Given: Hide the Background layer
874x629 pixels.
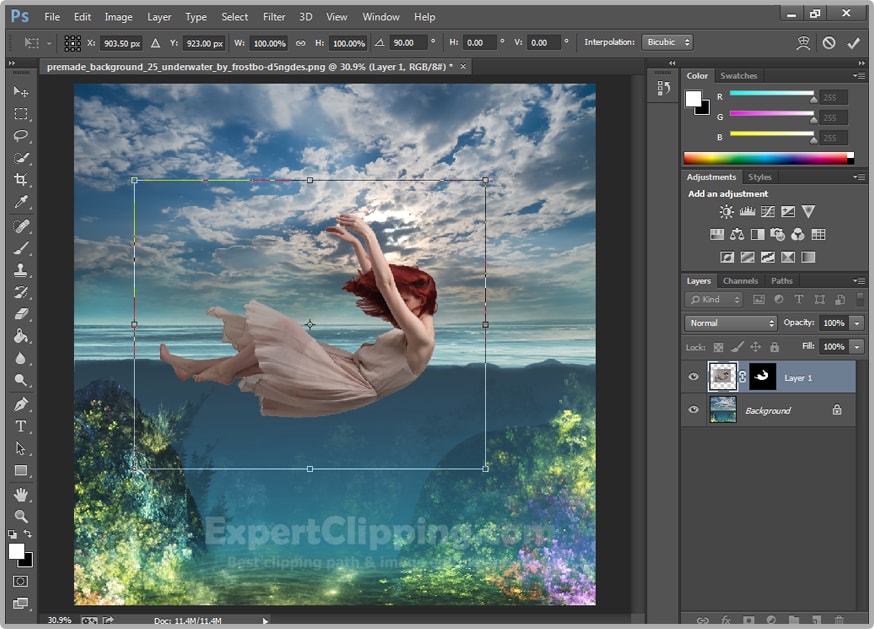Looking at the screenshot, I should pyautogui.click(x=693, y=410).
